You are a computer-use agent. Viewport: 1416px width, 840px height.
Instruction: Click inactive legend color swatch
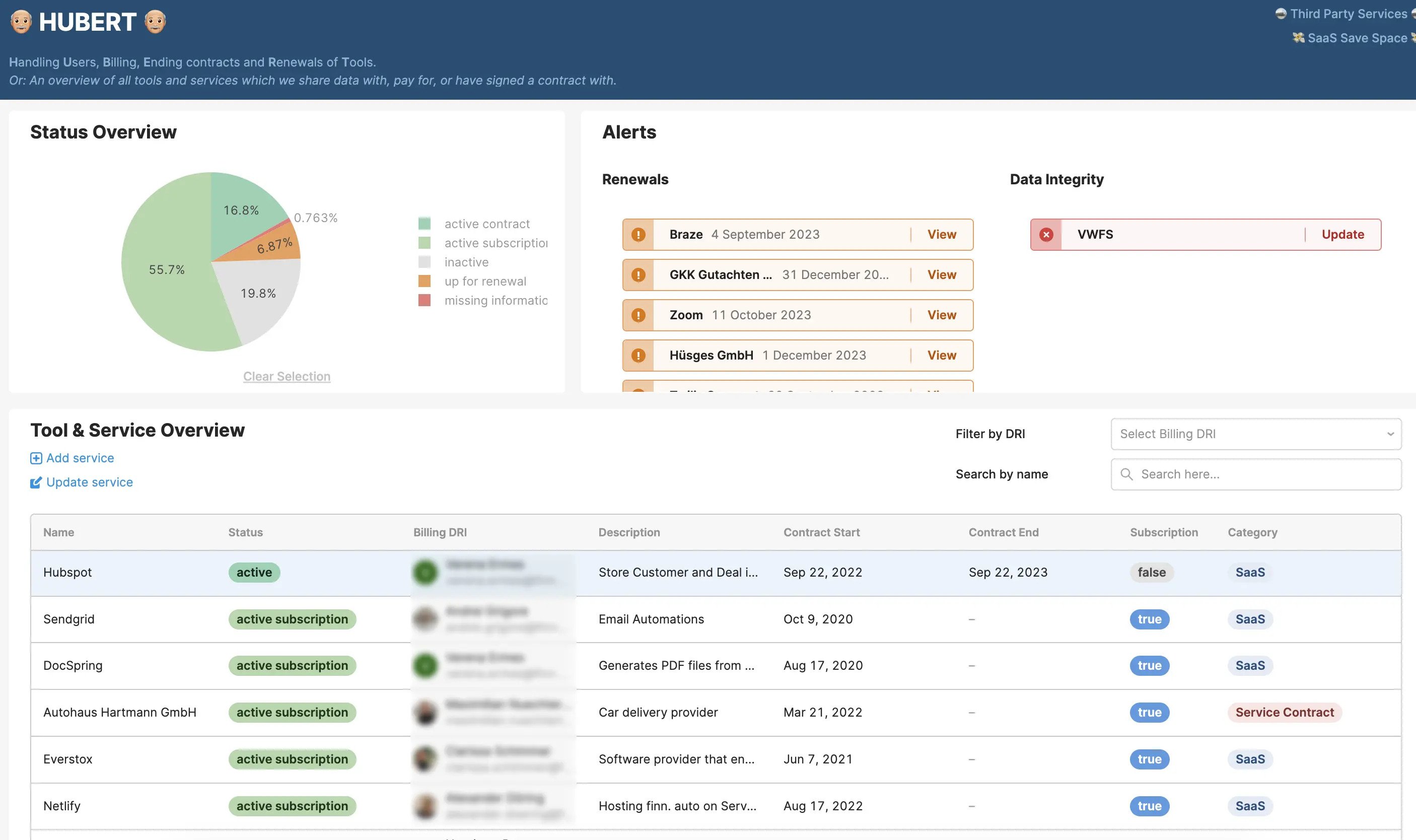click(x=424, y=262)
